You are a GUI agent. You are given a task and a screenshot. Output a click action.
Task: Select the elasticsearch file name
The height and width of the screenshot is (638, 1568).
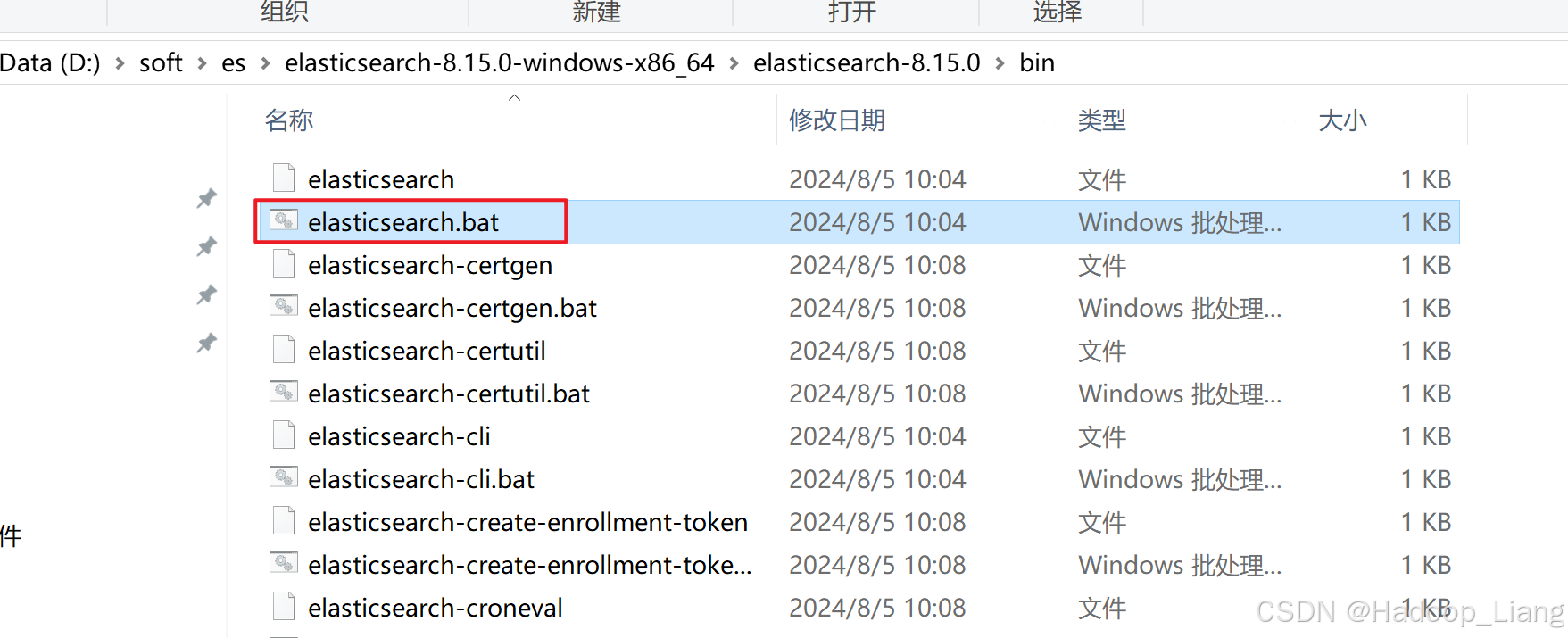coord(381,179)
